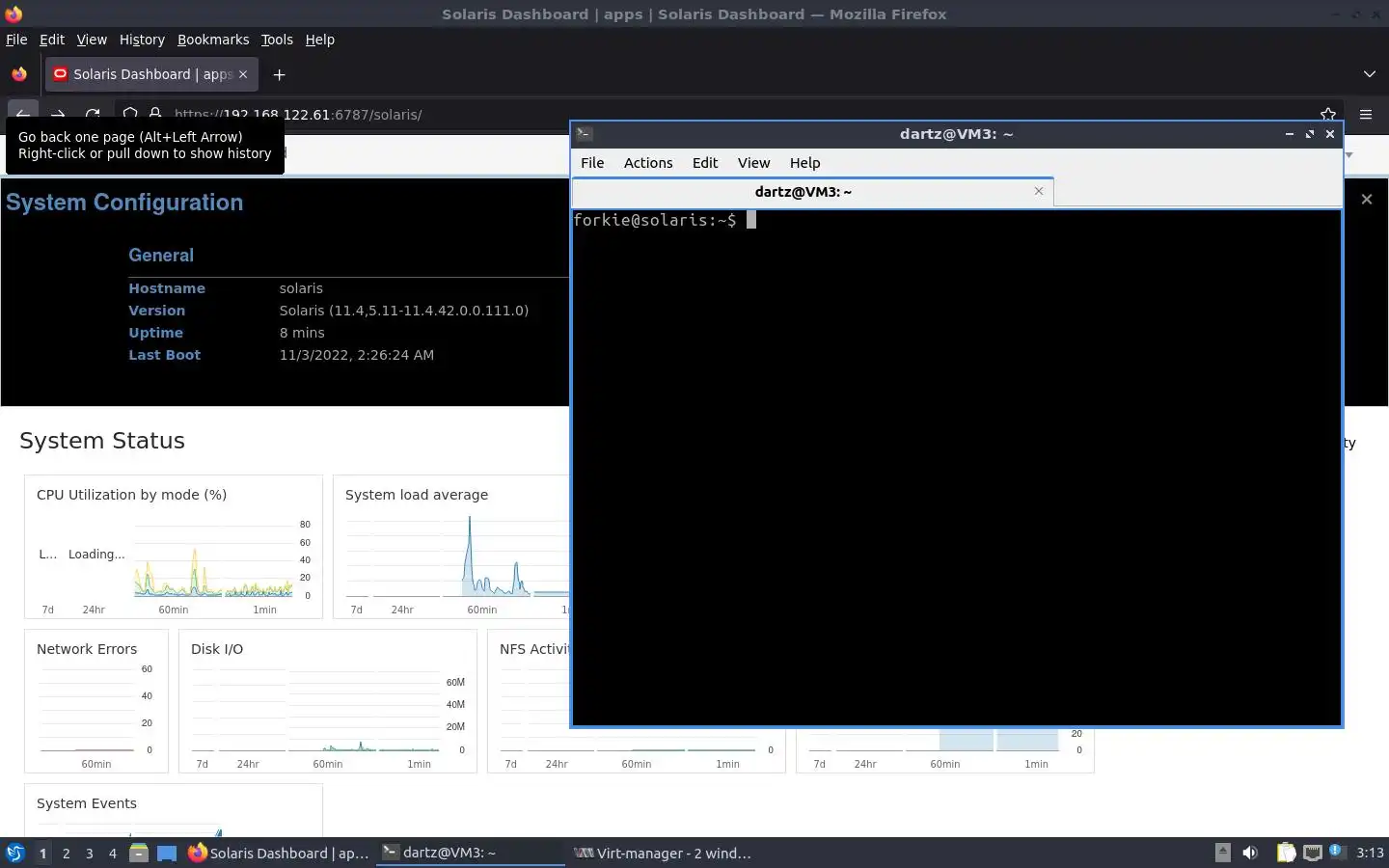This screenshot has height=868, width=1389.
Task: Open the Firefox Edit menu
Action: click(x=52, y=40)
